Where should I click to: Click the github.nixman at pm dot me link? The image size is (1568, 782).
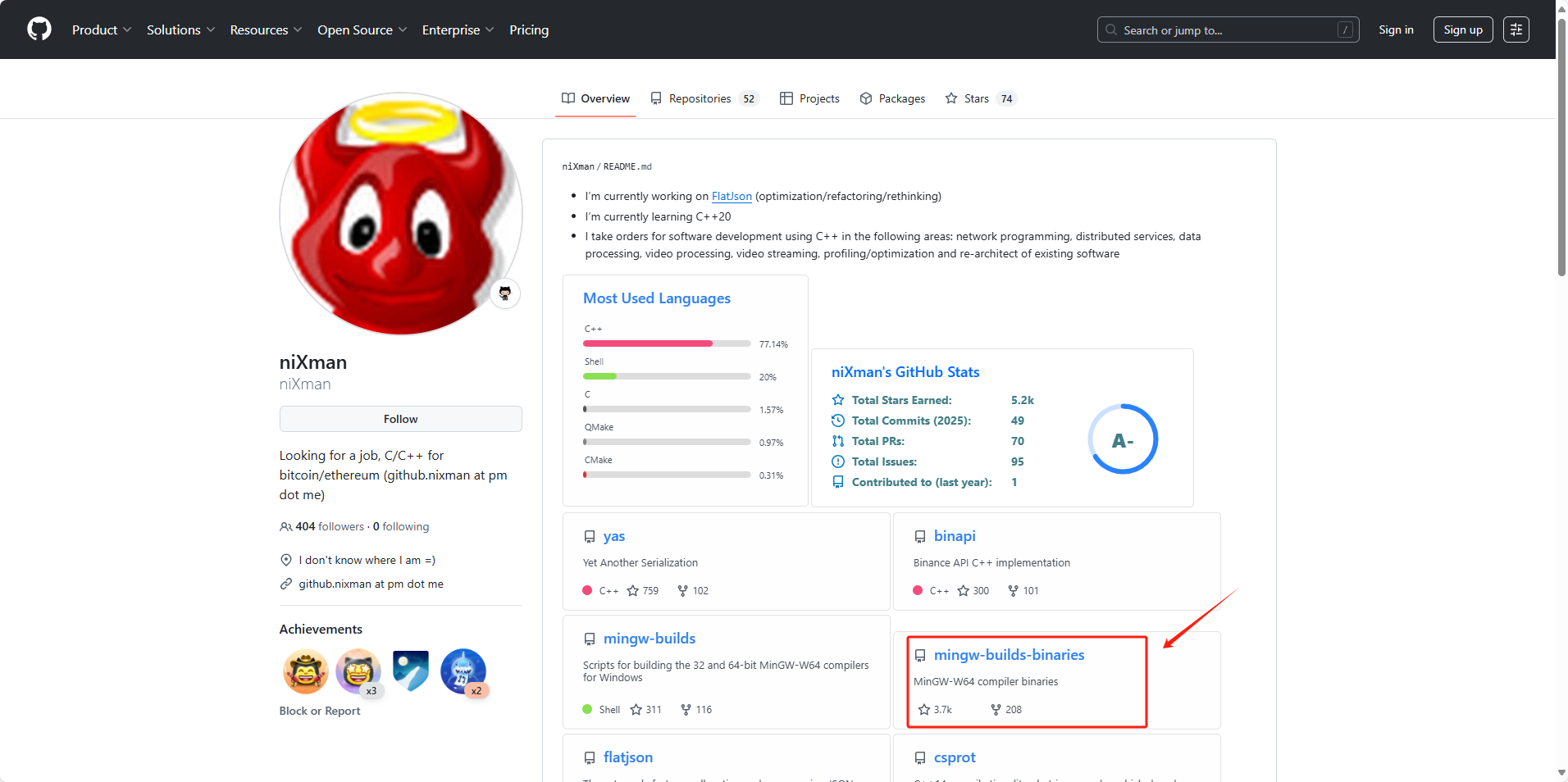tap(371, 584)
